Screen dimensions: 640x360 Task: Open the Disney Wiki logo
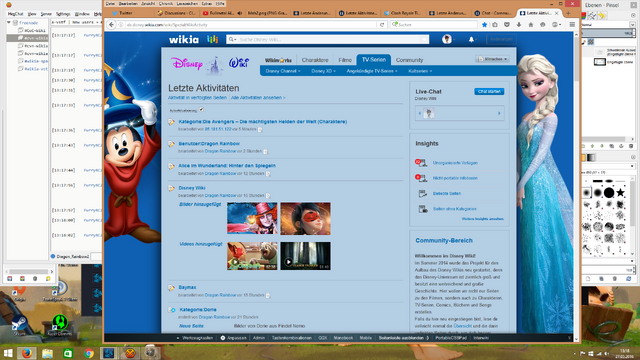(x=210, y=64)
